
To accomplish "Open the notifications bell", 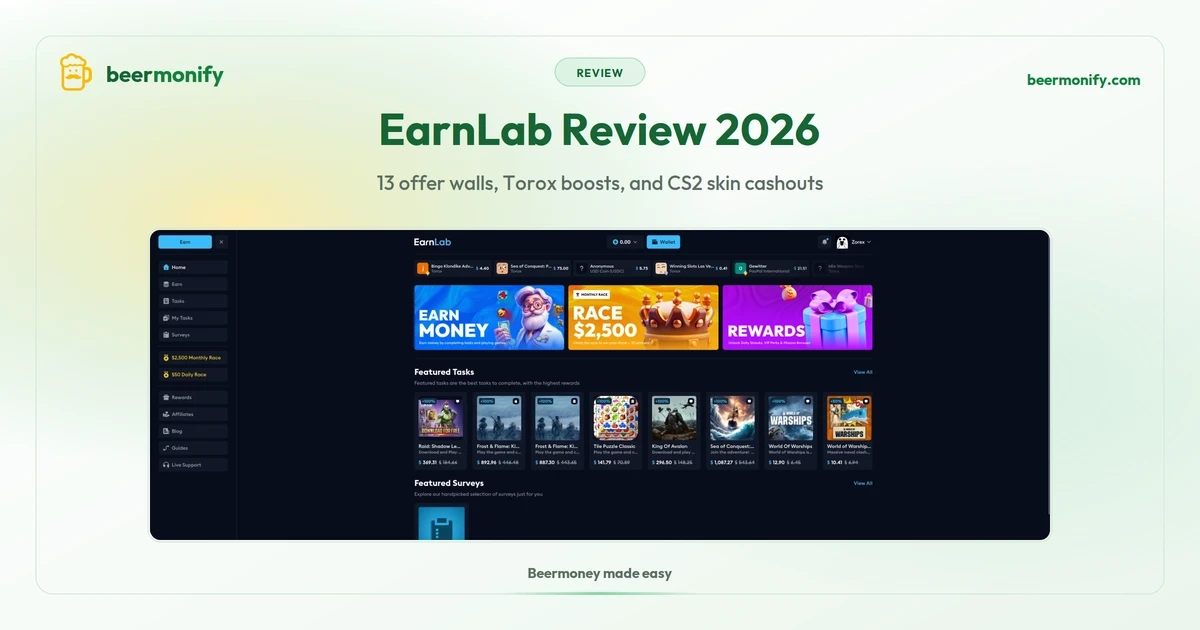I will (824, 242).
